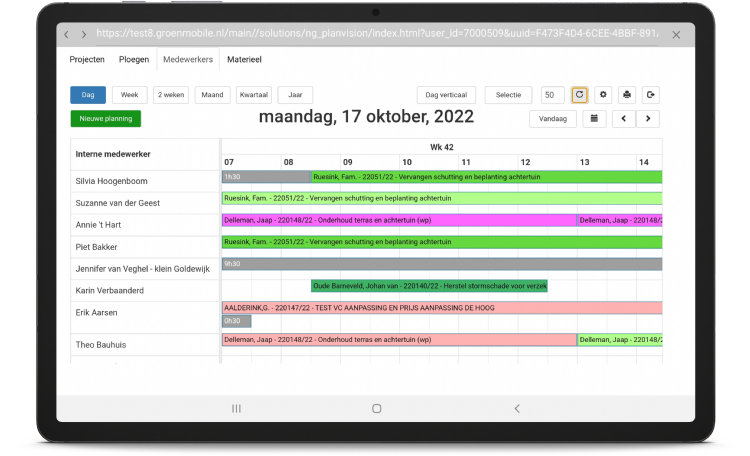Click the print icon
Screen dimensions: 750x456
(x=627, y=95)
